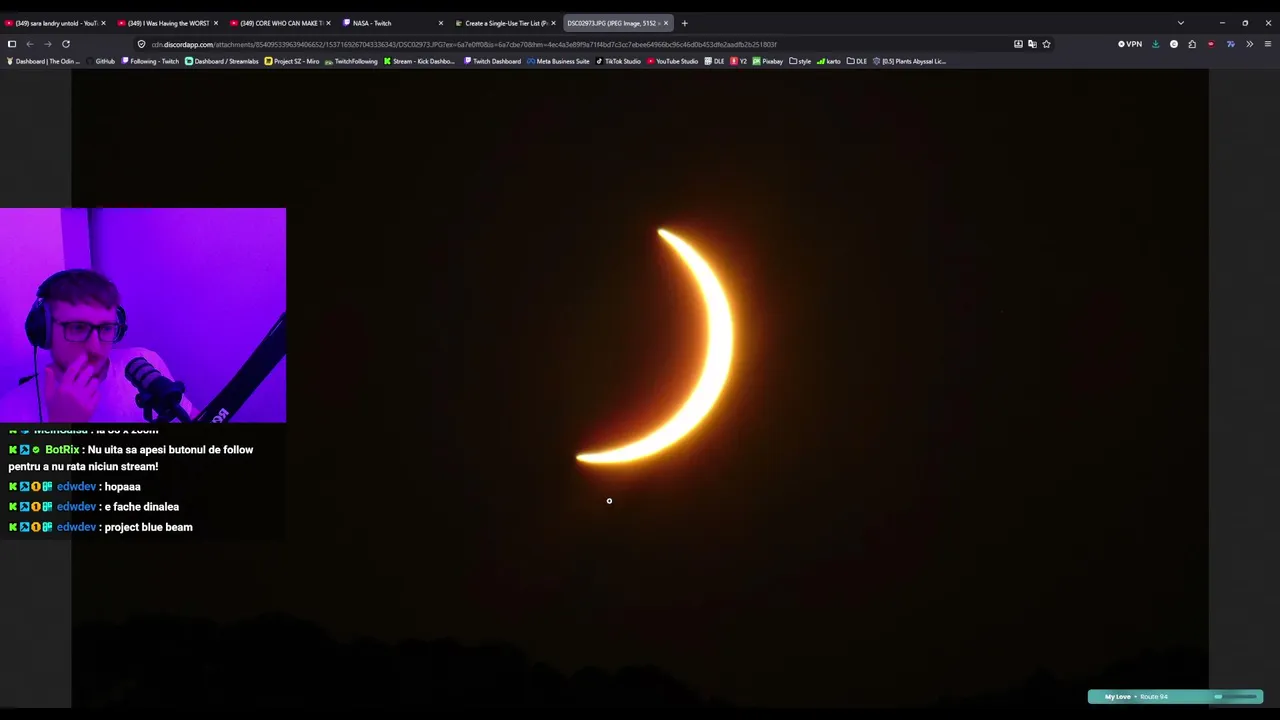The height and width of the screenshot is (720, 1280).
Task: Click the 7TV extension icon
Action: coord(1230,44)
